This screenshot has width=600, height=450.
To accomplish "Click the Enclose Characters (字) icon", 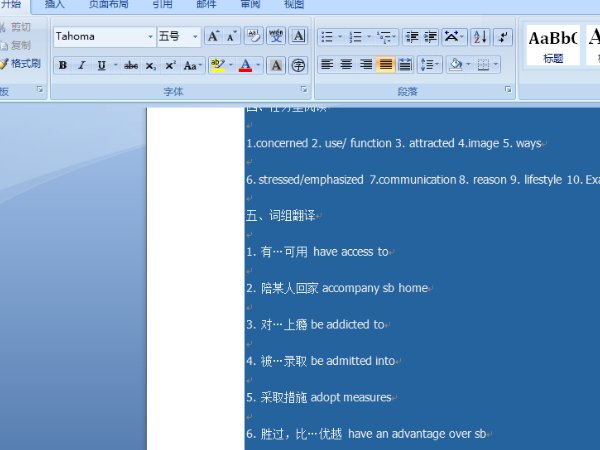I will [x=298, y=65].
